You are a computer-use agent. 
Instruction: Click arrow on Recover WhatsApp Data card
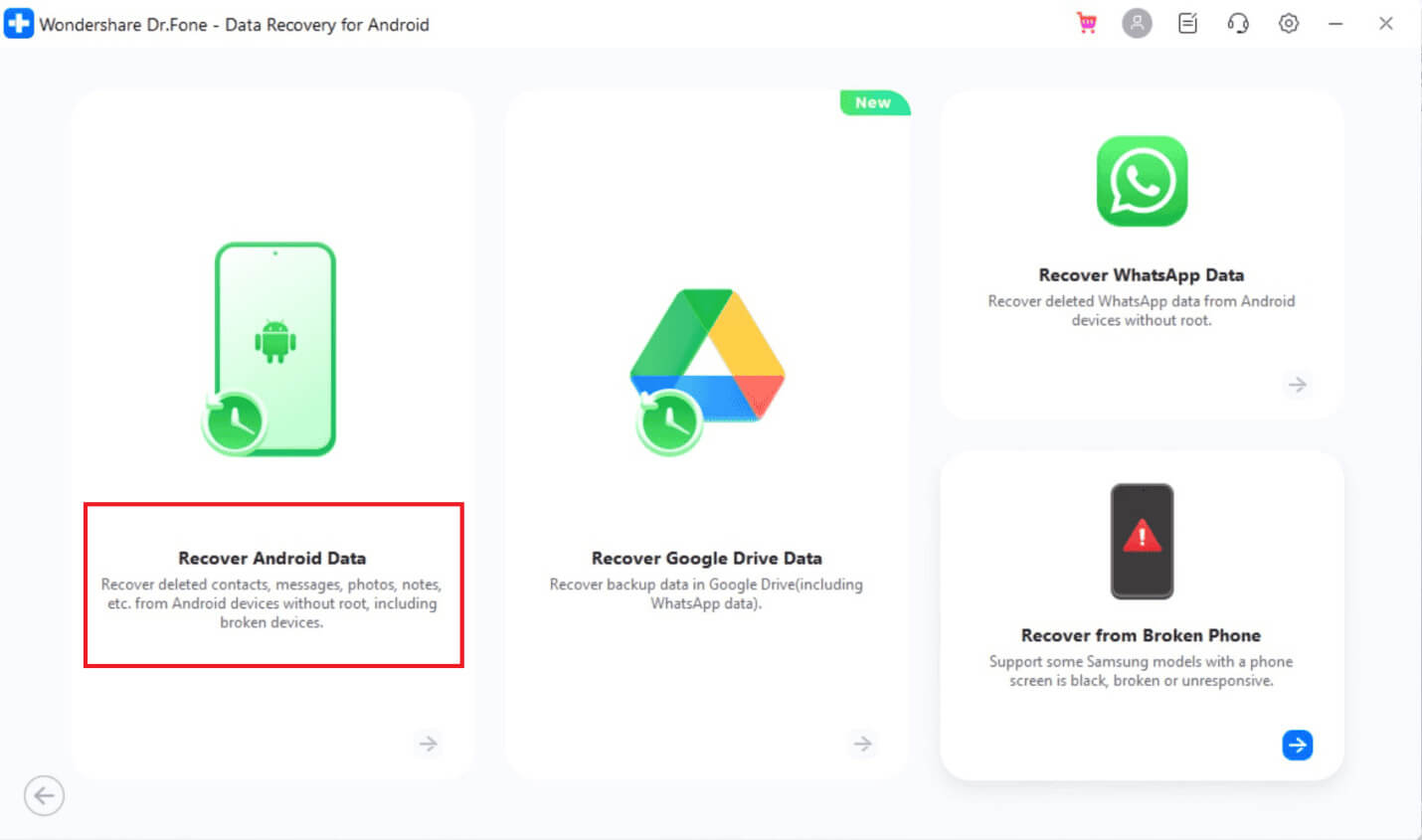pos(1298,385)
